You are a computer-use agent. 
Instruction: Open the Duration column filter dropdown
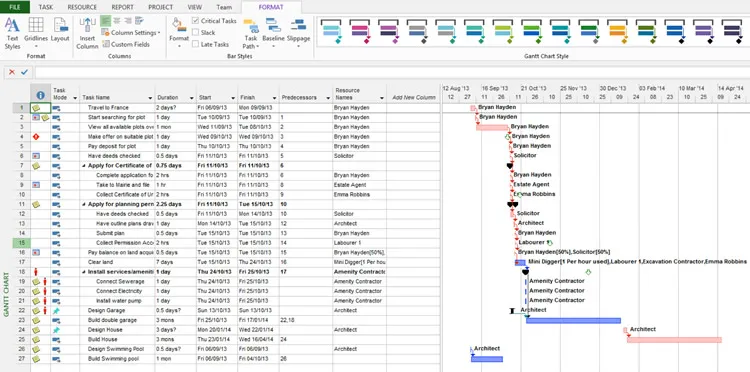(192, 98)
